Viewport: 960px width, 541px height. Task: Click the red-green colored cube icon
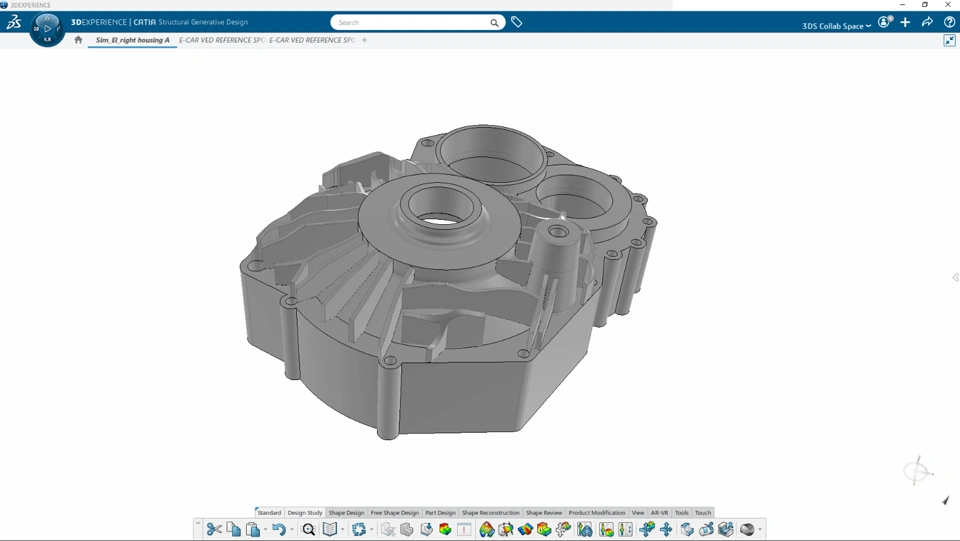(445, 529)
